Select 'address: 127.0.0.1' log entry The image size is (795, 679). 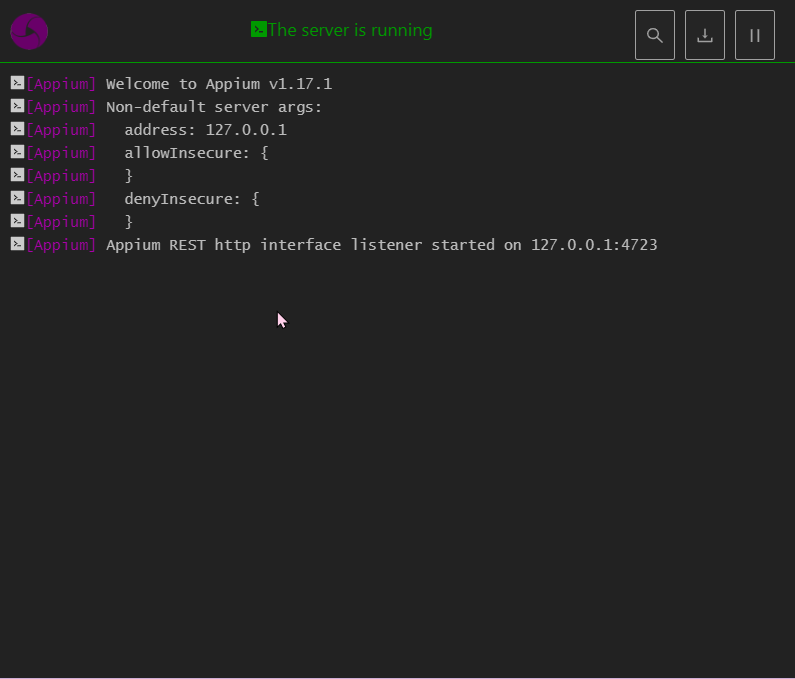pyautogui.click(x=205, y=130)
